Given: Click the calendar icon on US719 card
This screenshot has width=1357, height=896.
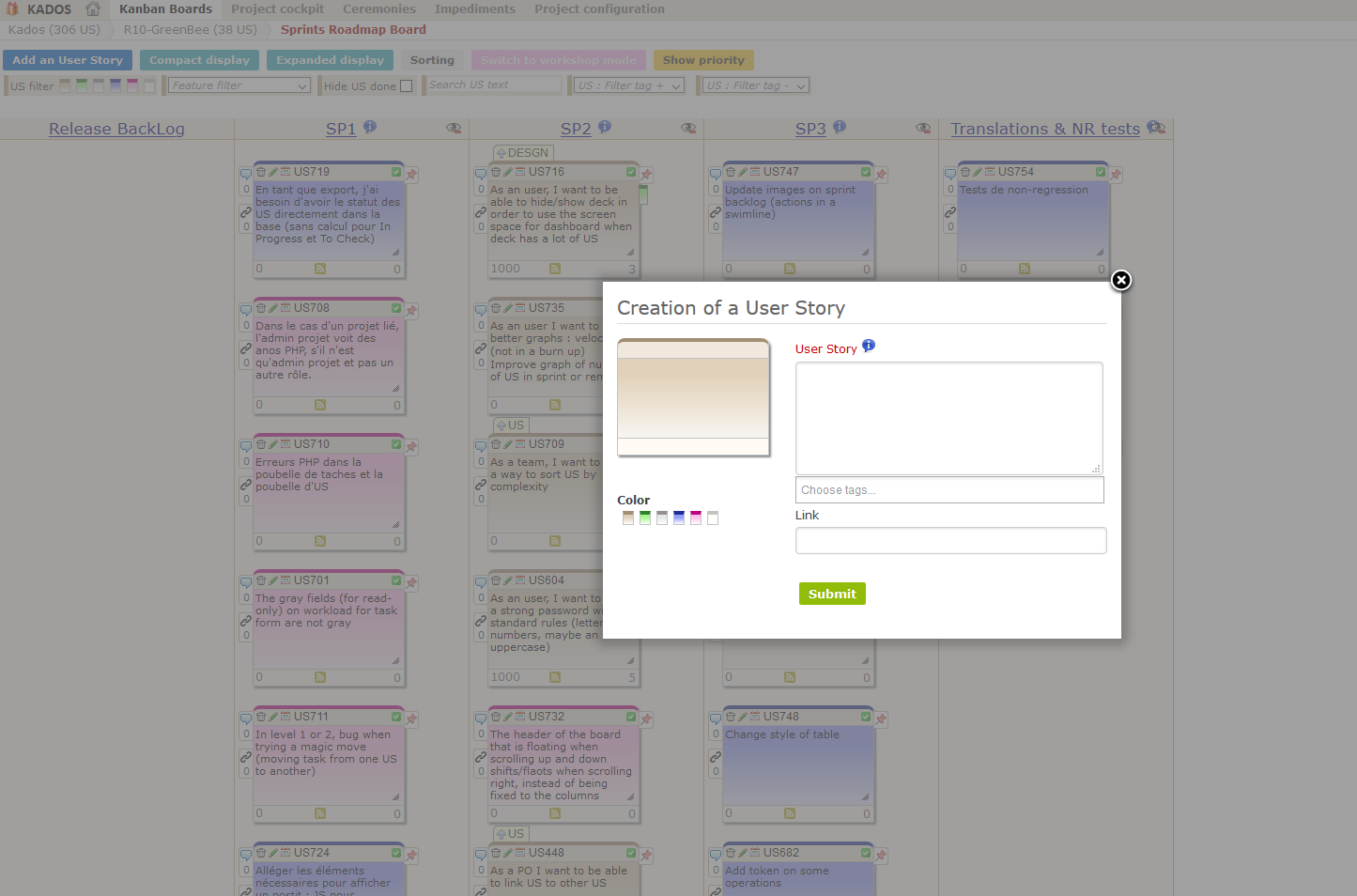Looking at the screenshot, I should pos(285,172).
